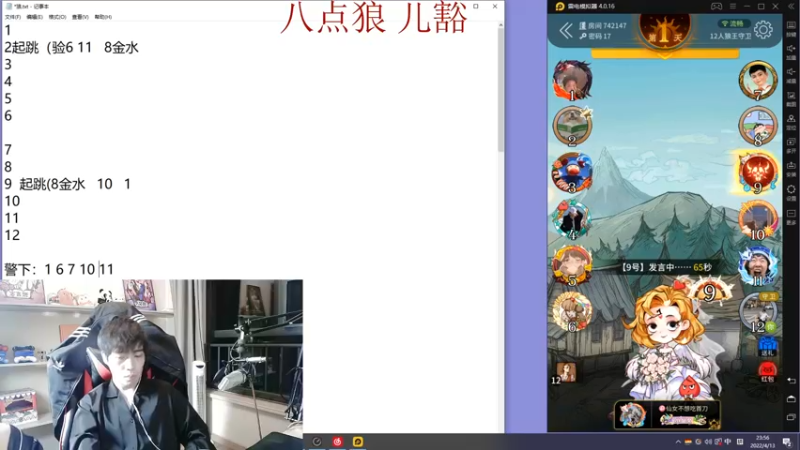Click the 【9号】发言中 timer bar

[665, 267]
